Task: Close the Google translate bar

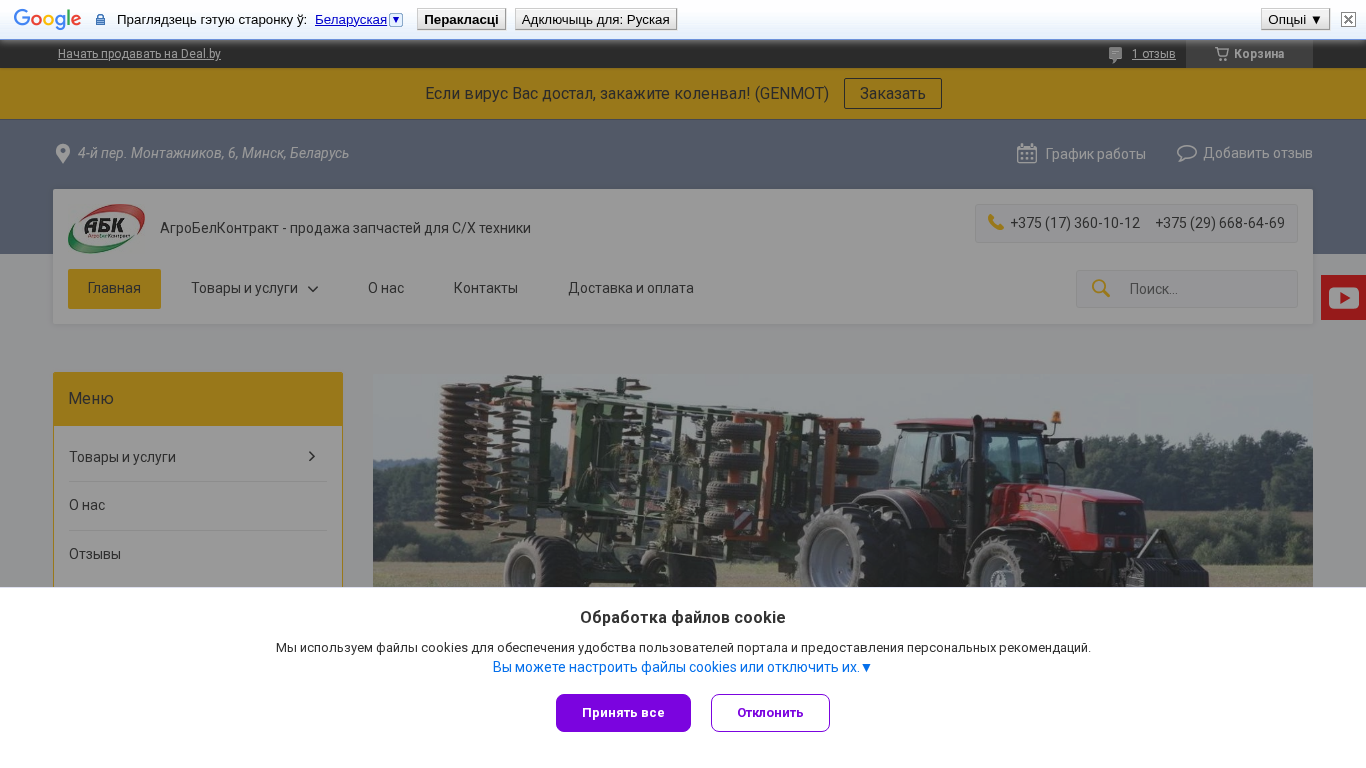Action: [1348, 19]
